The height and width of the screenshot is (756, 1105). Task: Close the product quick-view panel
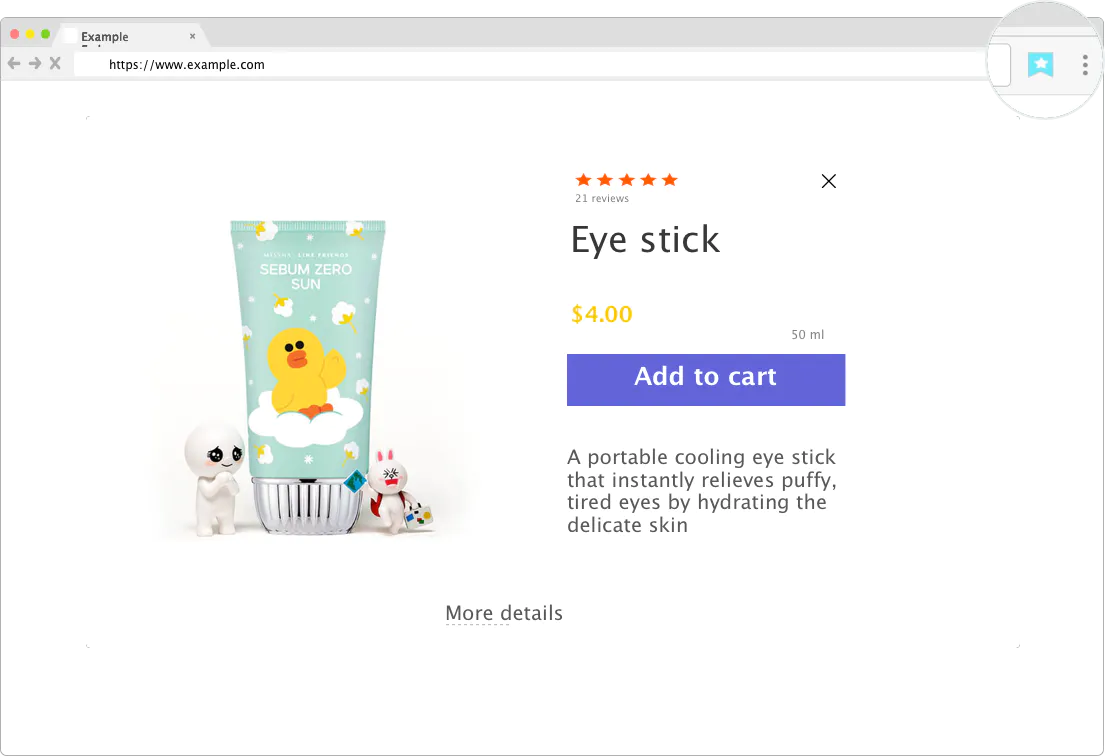point(829,181)
